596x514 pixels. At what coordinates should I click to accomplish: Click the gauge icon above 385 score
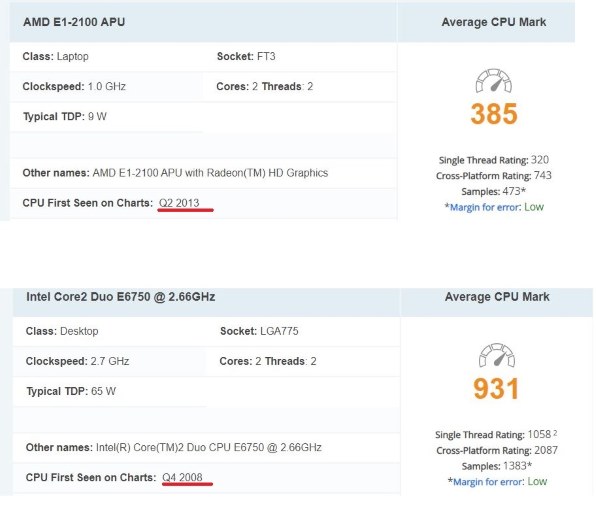493,81
